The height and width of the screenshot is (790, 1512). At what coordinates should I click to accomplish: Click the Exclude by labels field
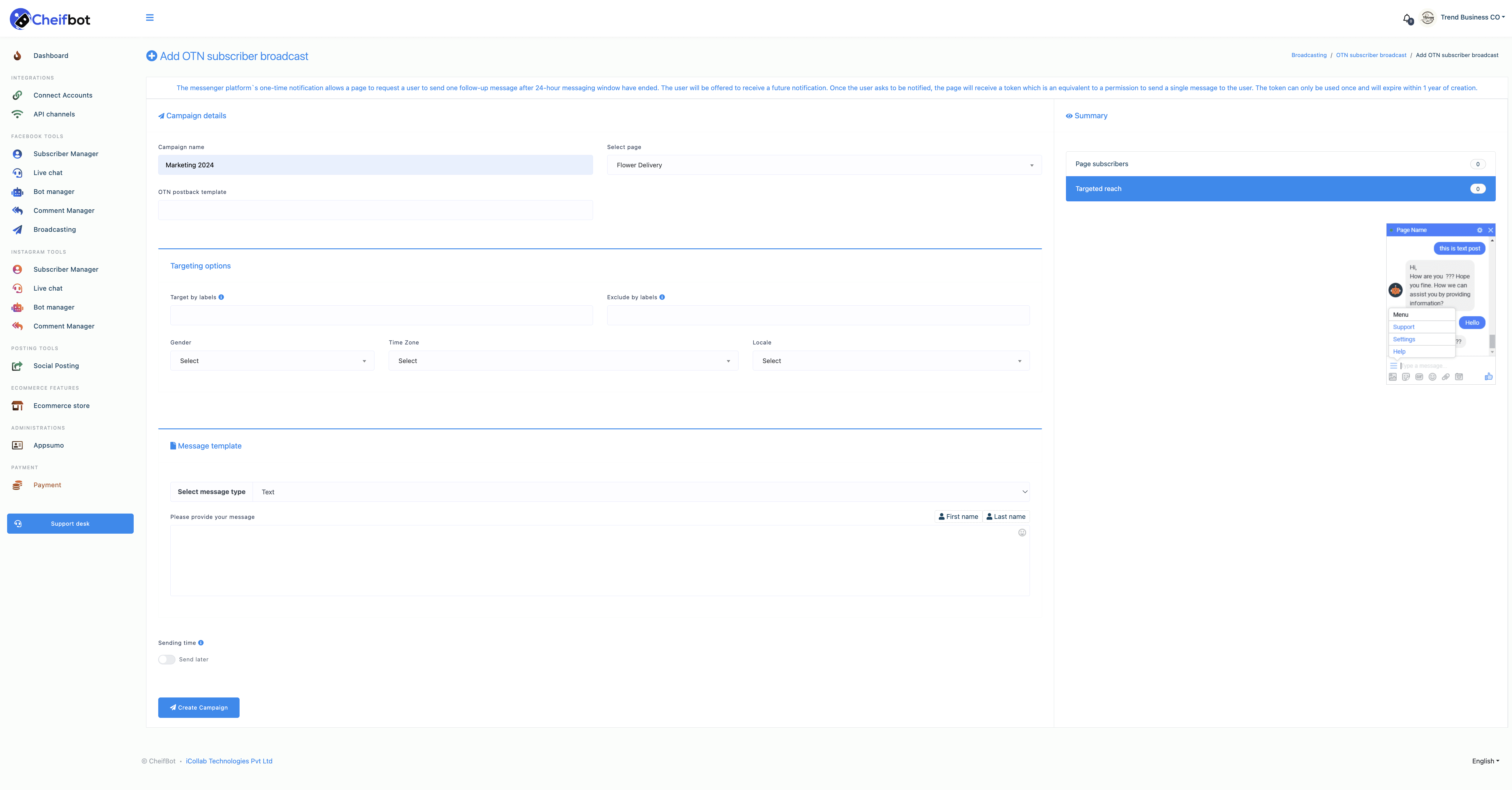[818, 315]
